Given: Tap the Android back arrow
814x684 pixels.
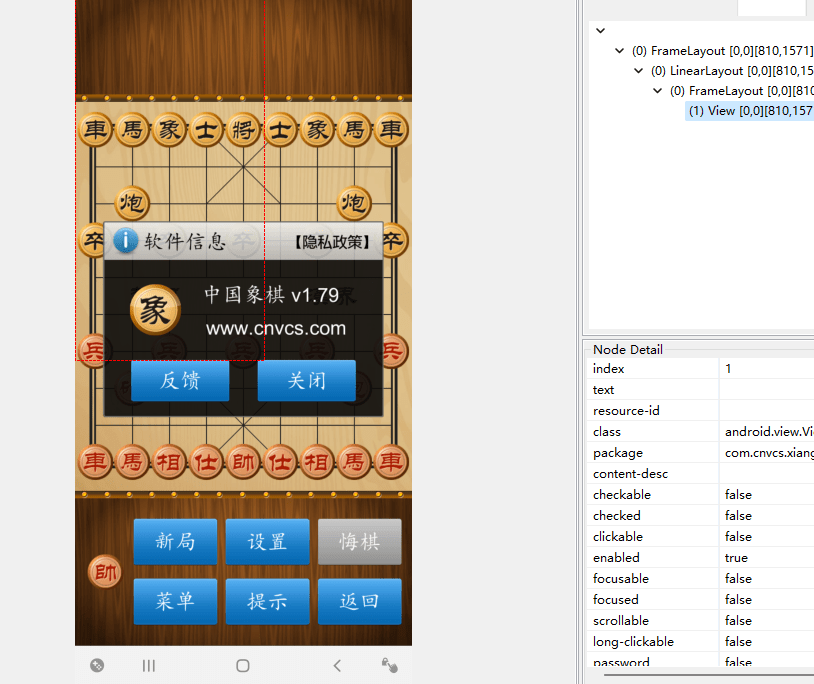Looking at the screenshot, I should 337,665.
